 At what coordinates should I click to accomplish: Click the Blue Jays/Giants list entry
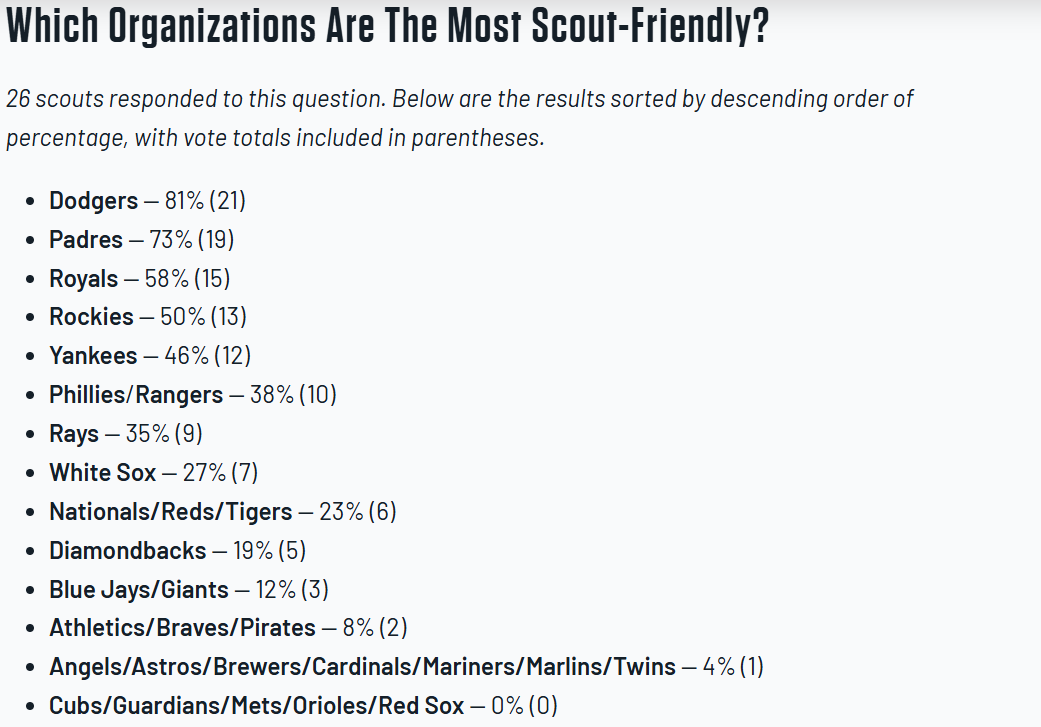189,589
